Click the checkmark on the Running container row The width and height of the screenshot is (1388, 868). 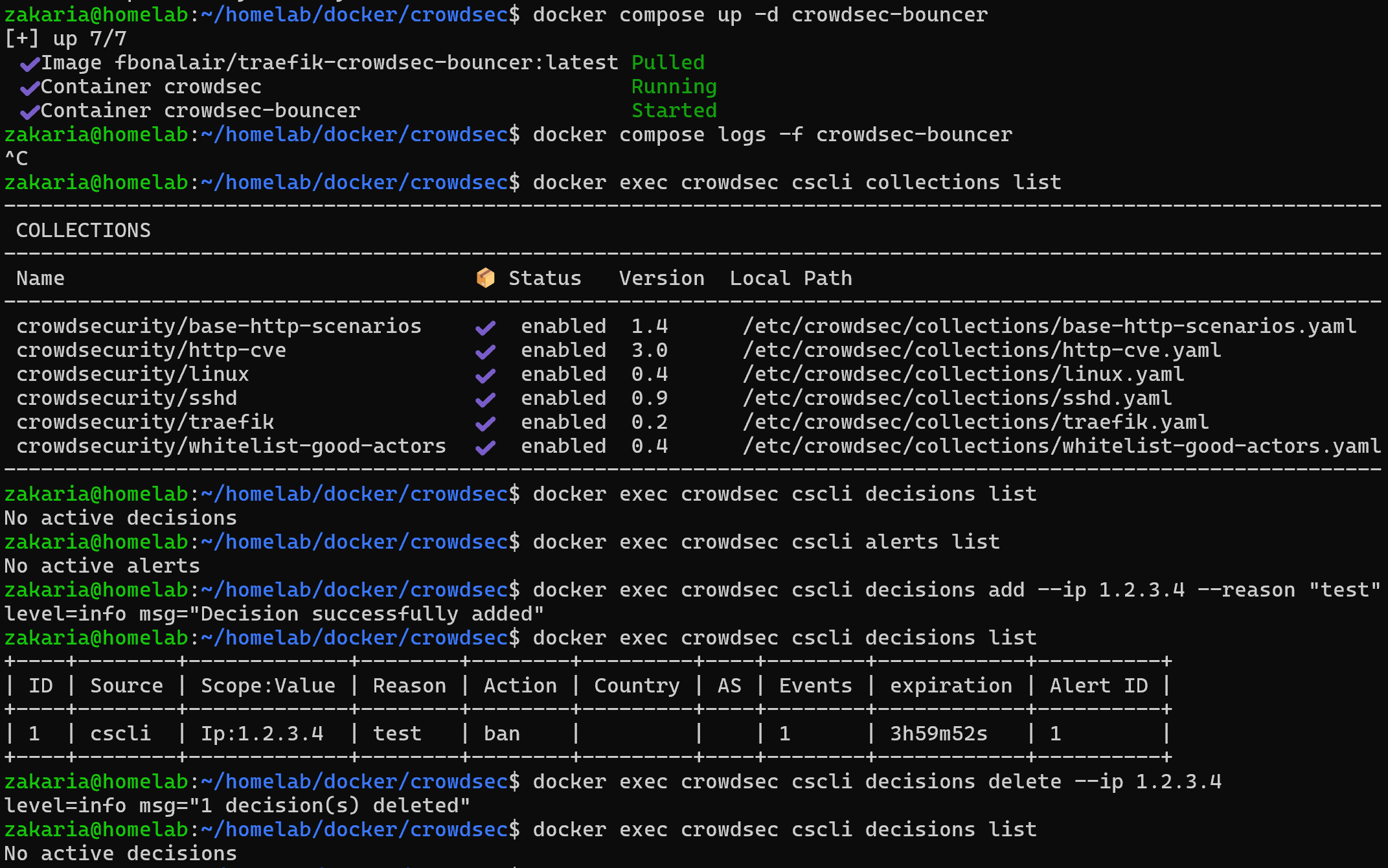point(30,88)
